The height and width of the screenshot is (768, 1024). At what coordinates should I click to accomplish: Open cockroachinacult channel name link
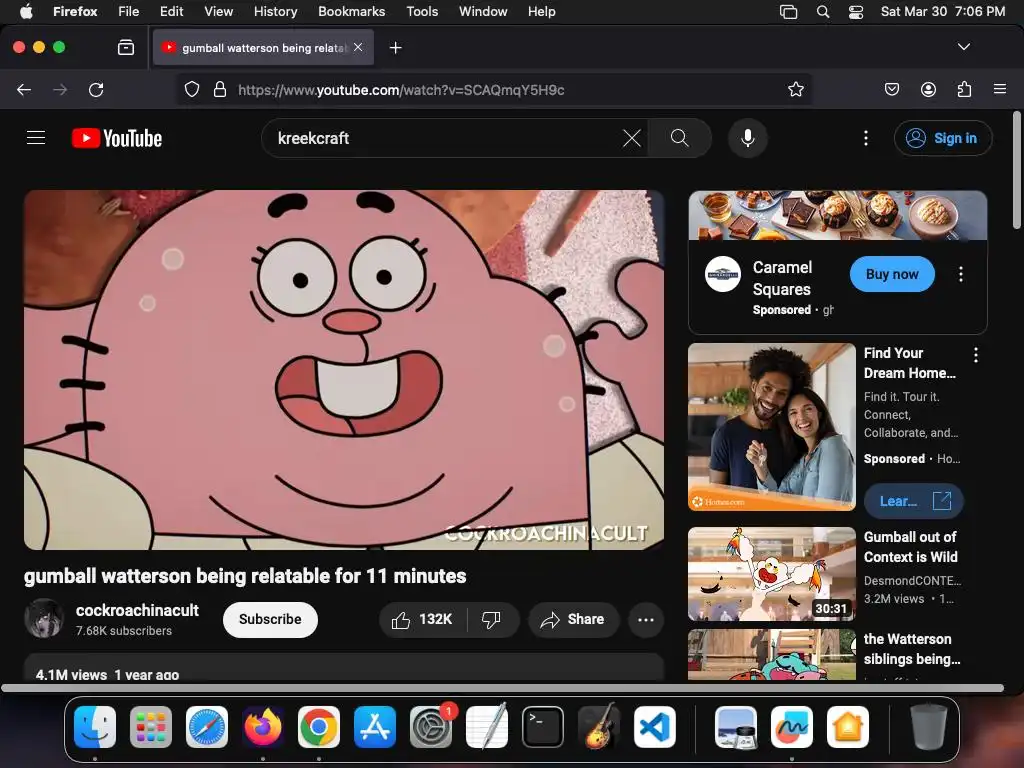click(x=137, y=610)
